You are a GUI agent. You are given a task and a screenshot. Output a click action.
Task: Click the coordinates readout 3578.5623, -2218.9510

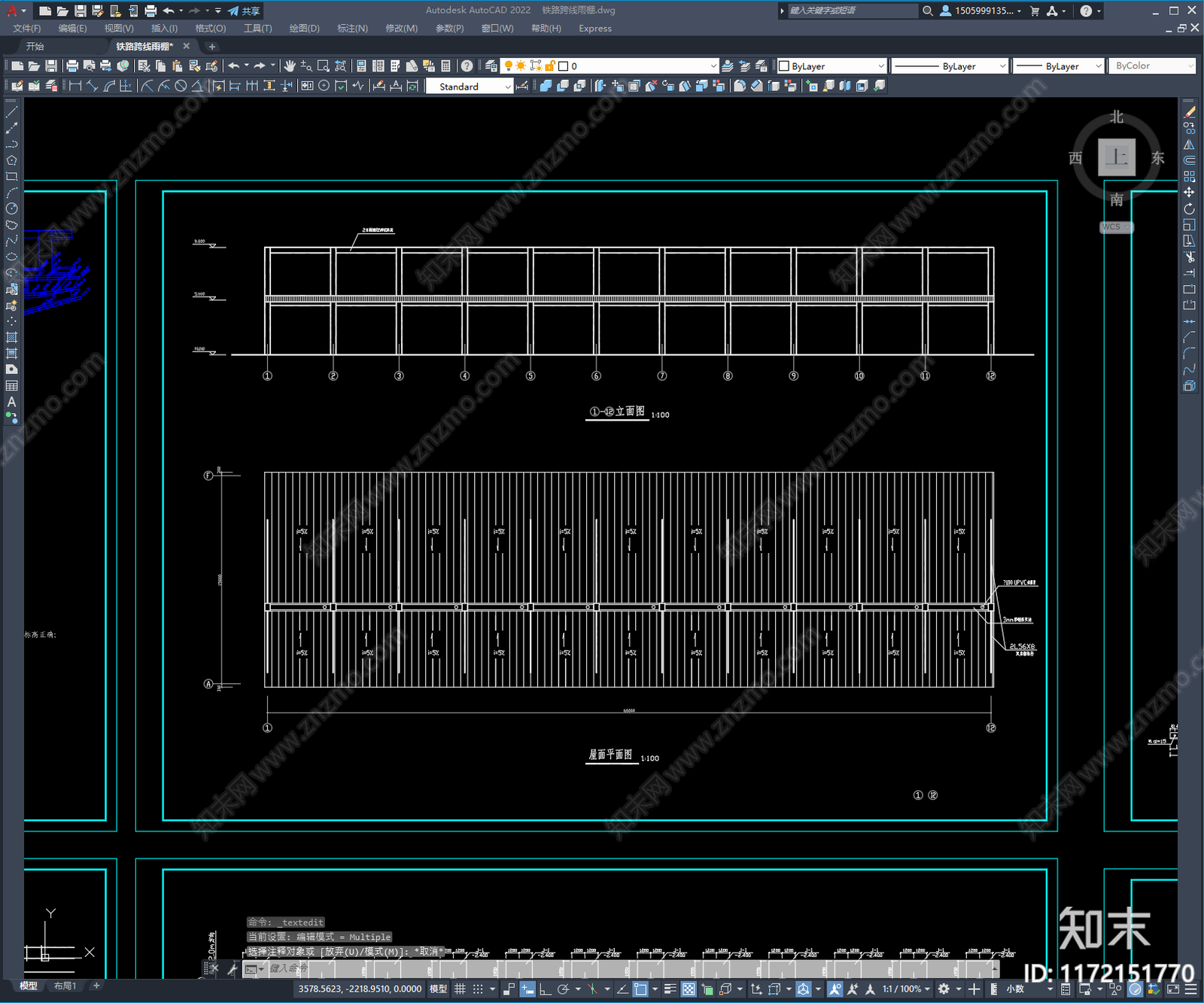360,989
